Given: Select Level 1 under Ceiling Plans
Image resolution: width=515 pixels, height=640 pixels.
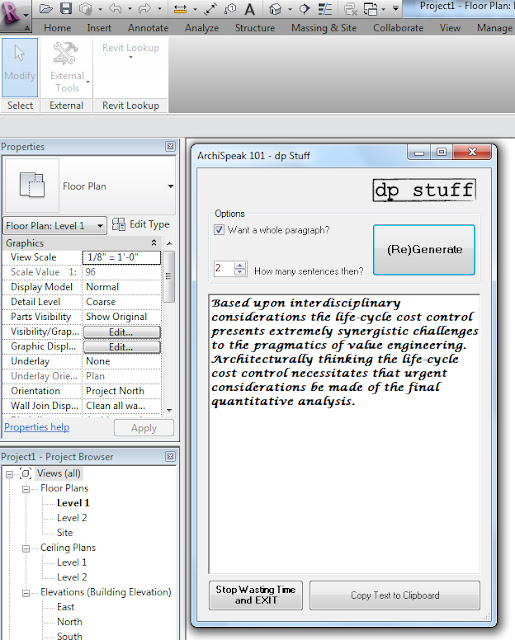Looking at the screenshot, I should [x=72, y=562].
